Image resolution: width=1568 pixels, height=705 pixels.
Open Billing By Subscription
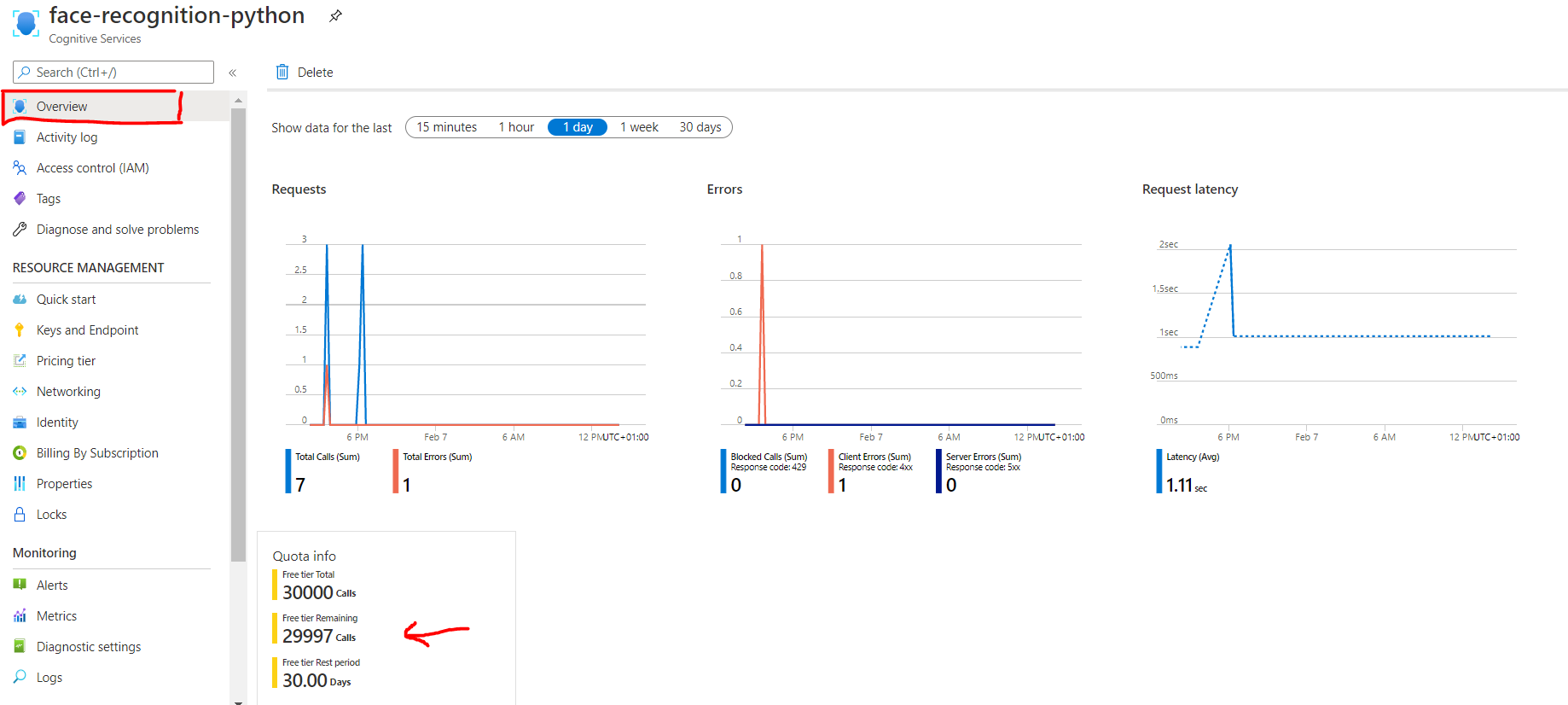coord(97,453)
